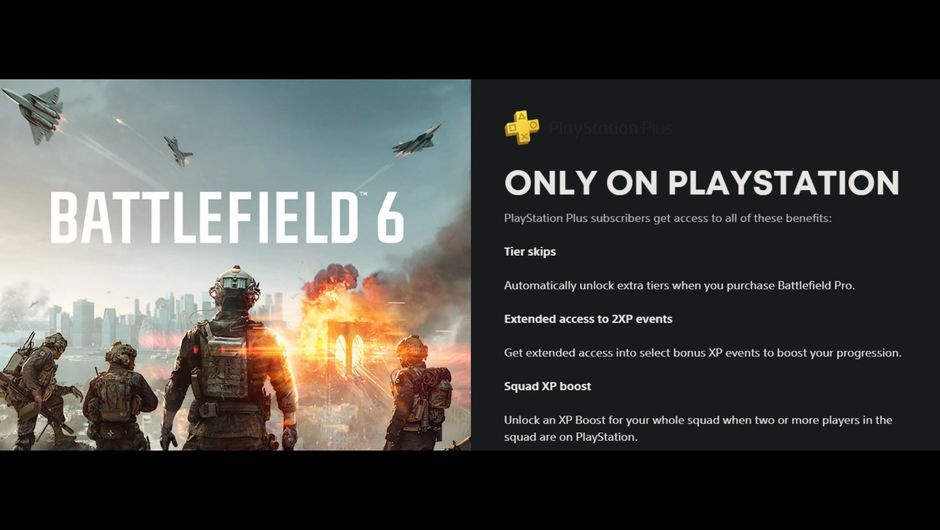
Task: Click the Extended access to 2XP events heading
Action: (588, 319)
